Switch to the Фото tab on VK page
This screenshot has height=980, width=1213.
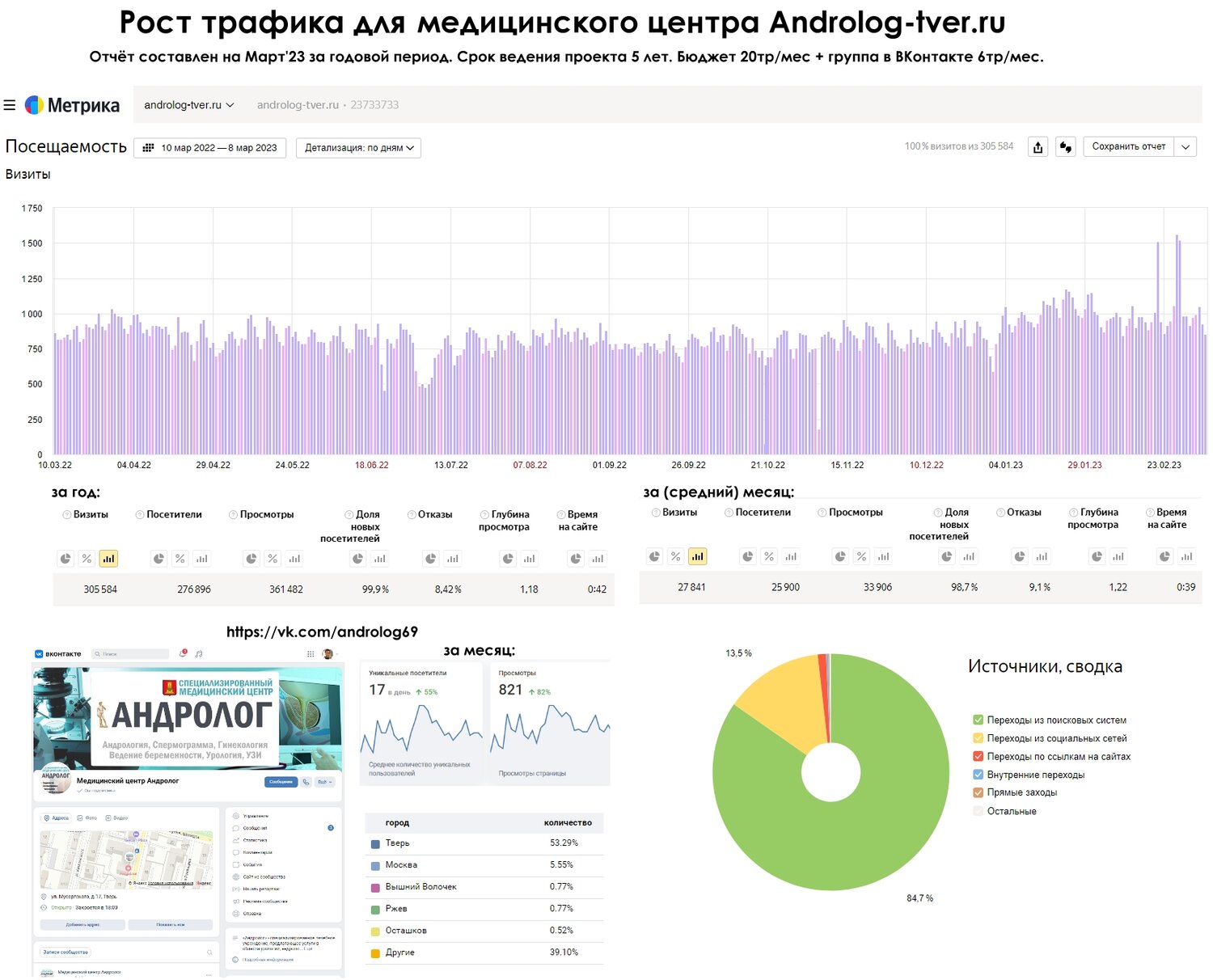(87, 818)
